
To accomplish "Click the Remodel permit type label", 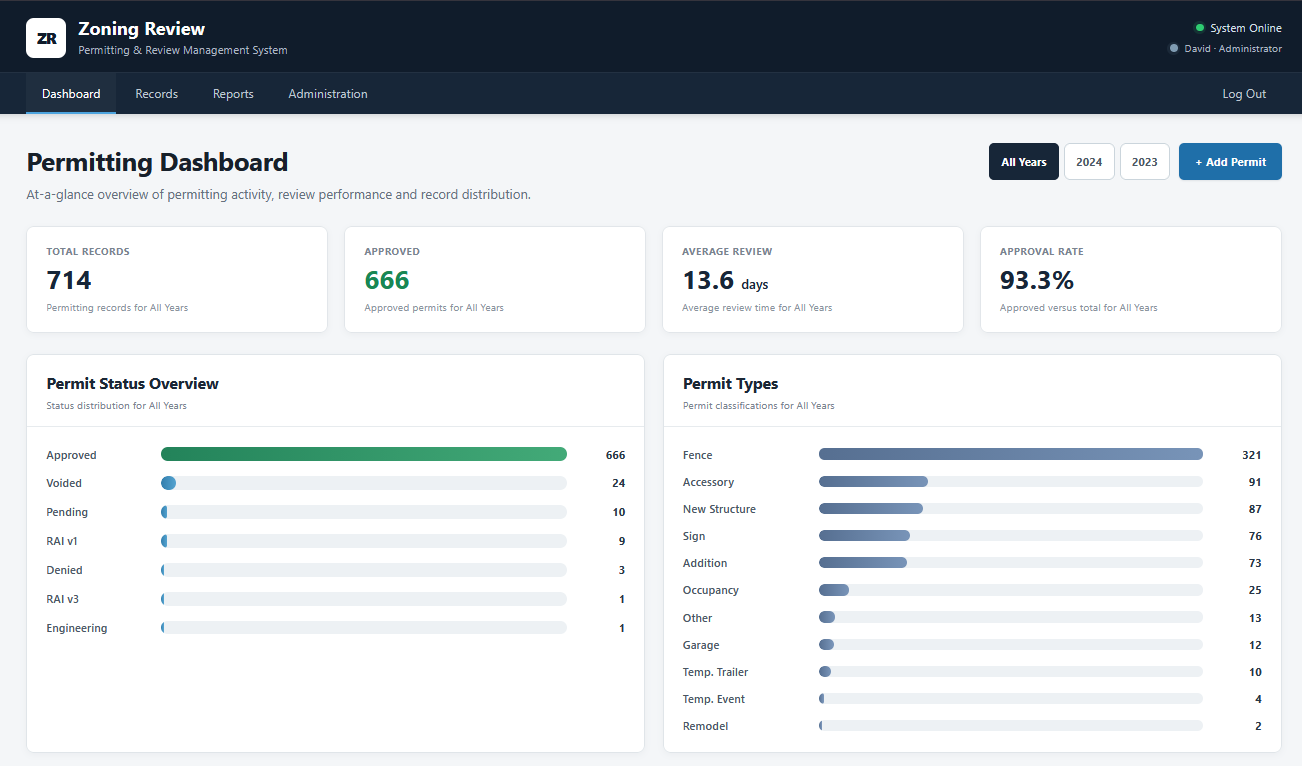I will [x=706, y=726].
